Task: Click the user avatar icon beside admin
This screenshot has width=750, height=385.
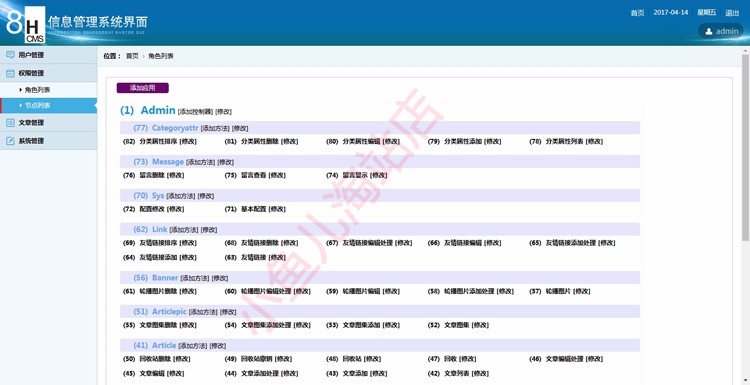Action: 709,31
